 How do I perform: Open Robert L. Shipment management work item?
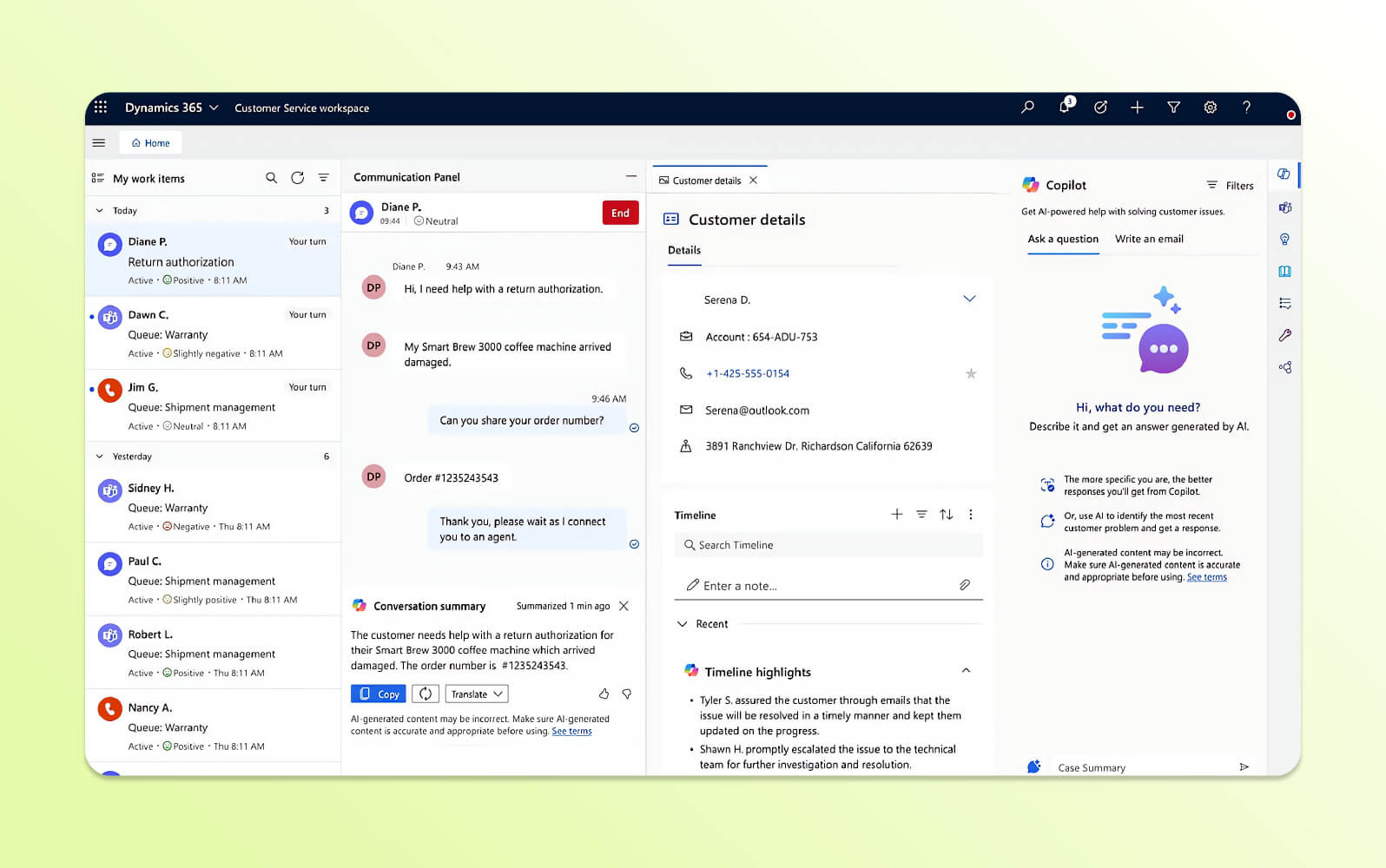(x=214, y=653)
